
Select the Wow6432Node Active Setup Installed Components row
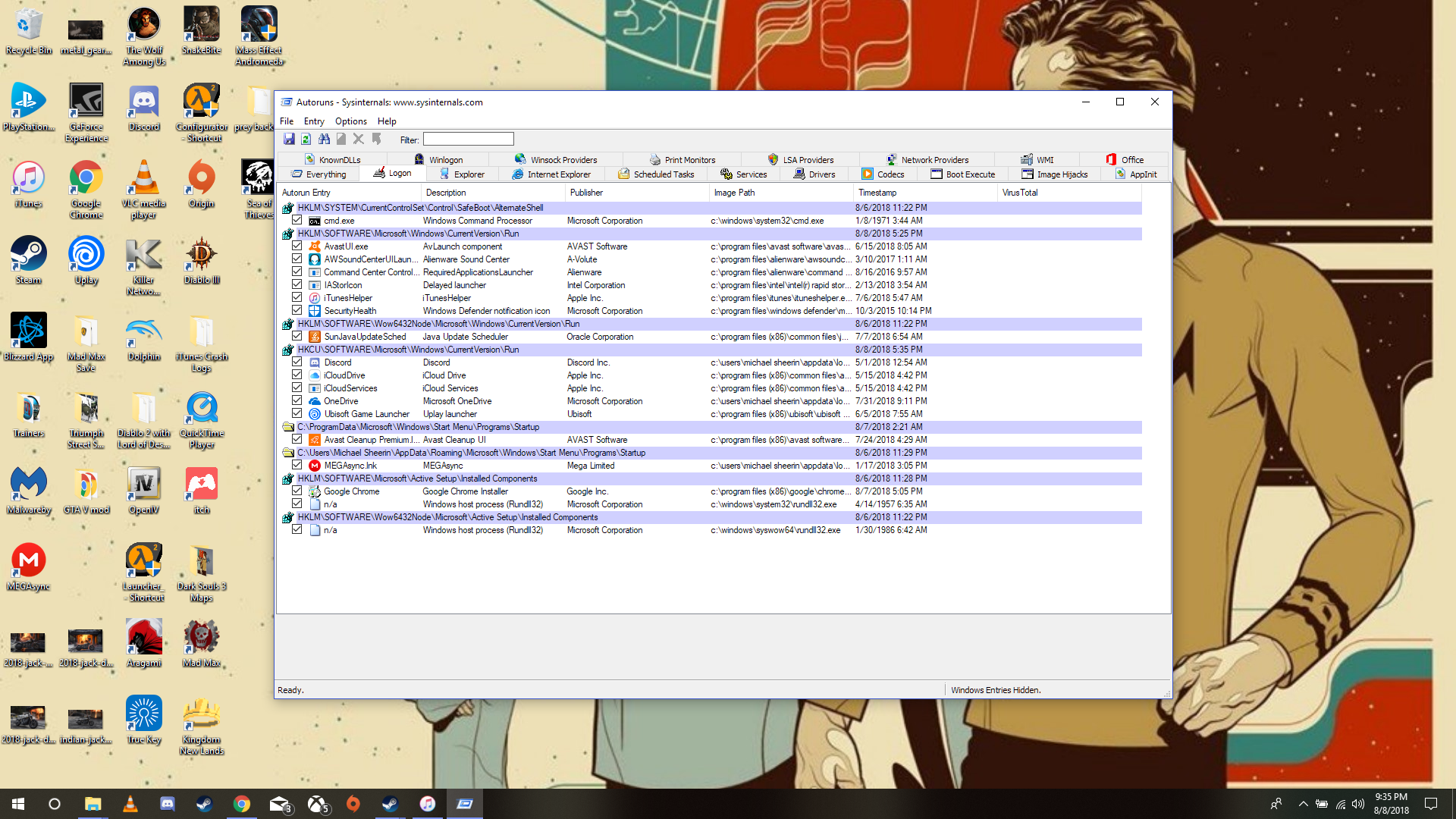(x=711, y=517)
